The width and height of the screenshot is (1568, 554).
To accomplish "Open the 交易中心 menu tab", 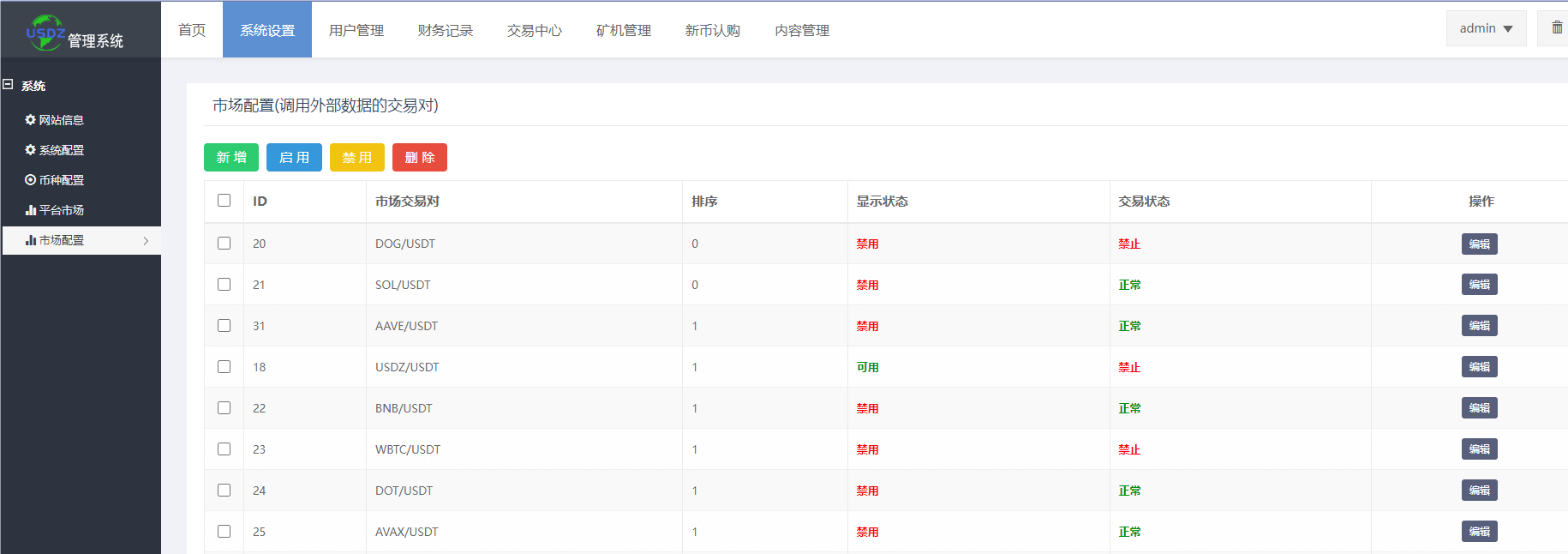I will (534, 30).
